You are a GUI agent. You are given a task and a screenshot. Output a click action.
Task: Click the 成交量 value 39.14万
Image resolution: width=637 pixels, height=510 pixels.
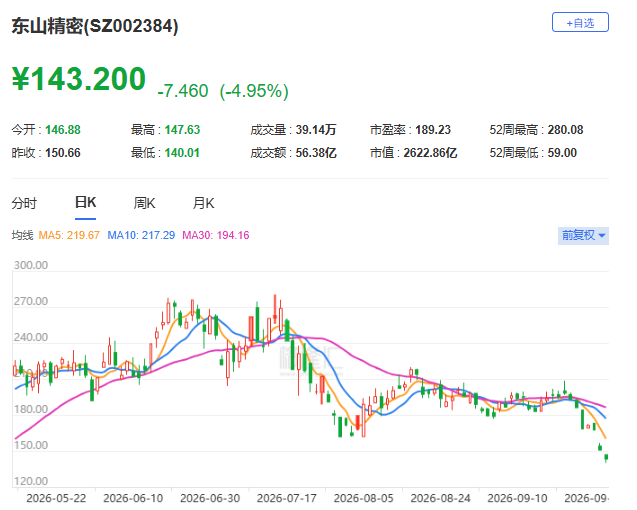[x=316, y=130]
